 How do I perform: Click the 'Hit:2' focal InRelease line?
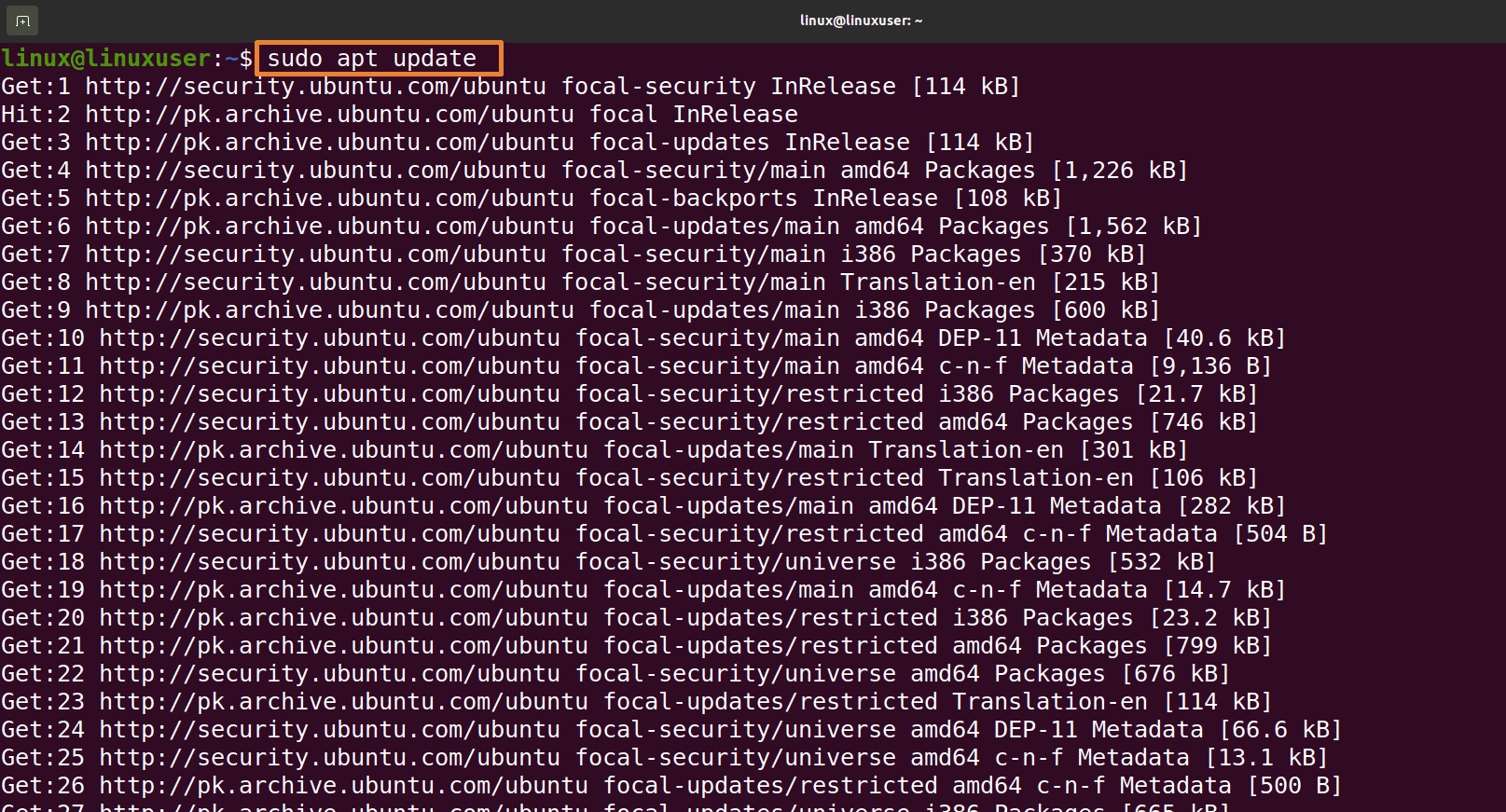click(399, 115)
